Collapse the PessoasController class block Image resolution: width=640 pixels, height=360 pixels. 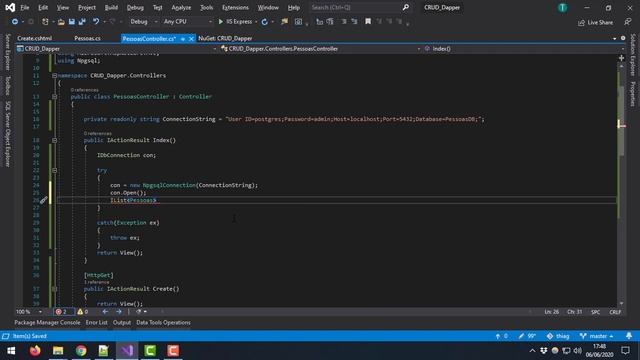pos(54,97)
